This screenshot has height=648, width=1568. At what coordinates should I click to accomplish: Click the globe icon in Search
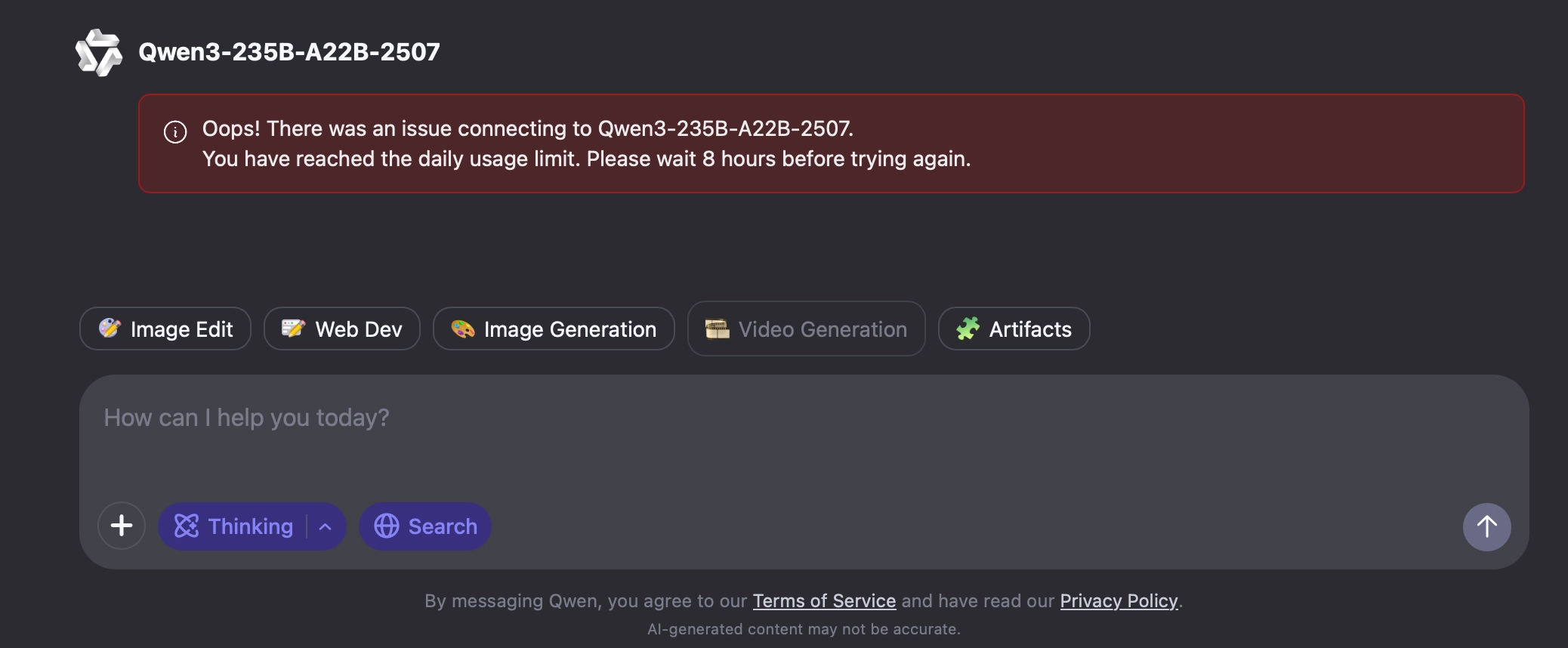387,526
